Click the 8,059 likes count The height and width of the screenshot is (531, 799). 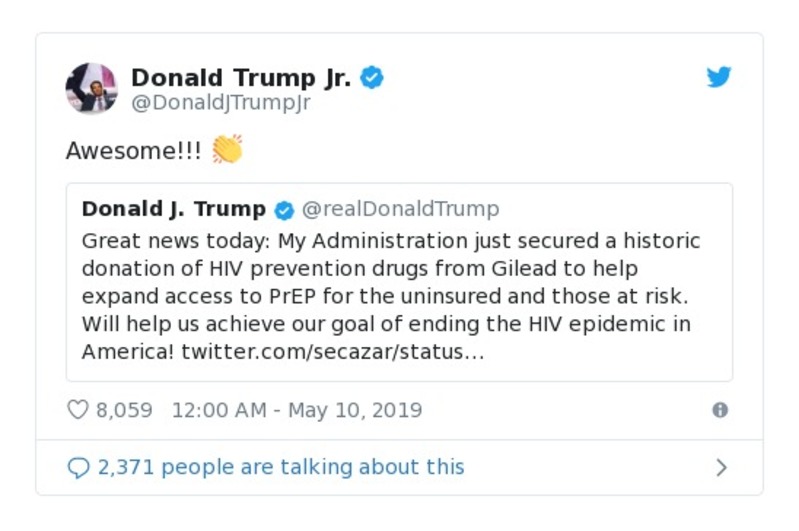point(124,410)
